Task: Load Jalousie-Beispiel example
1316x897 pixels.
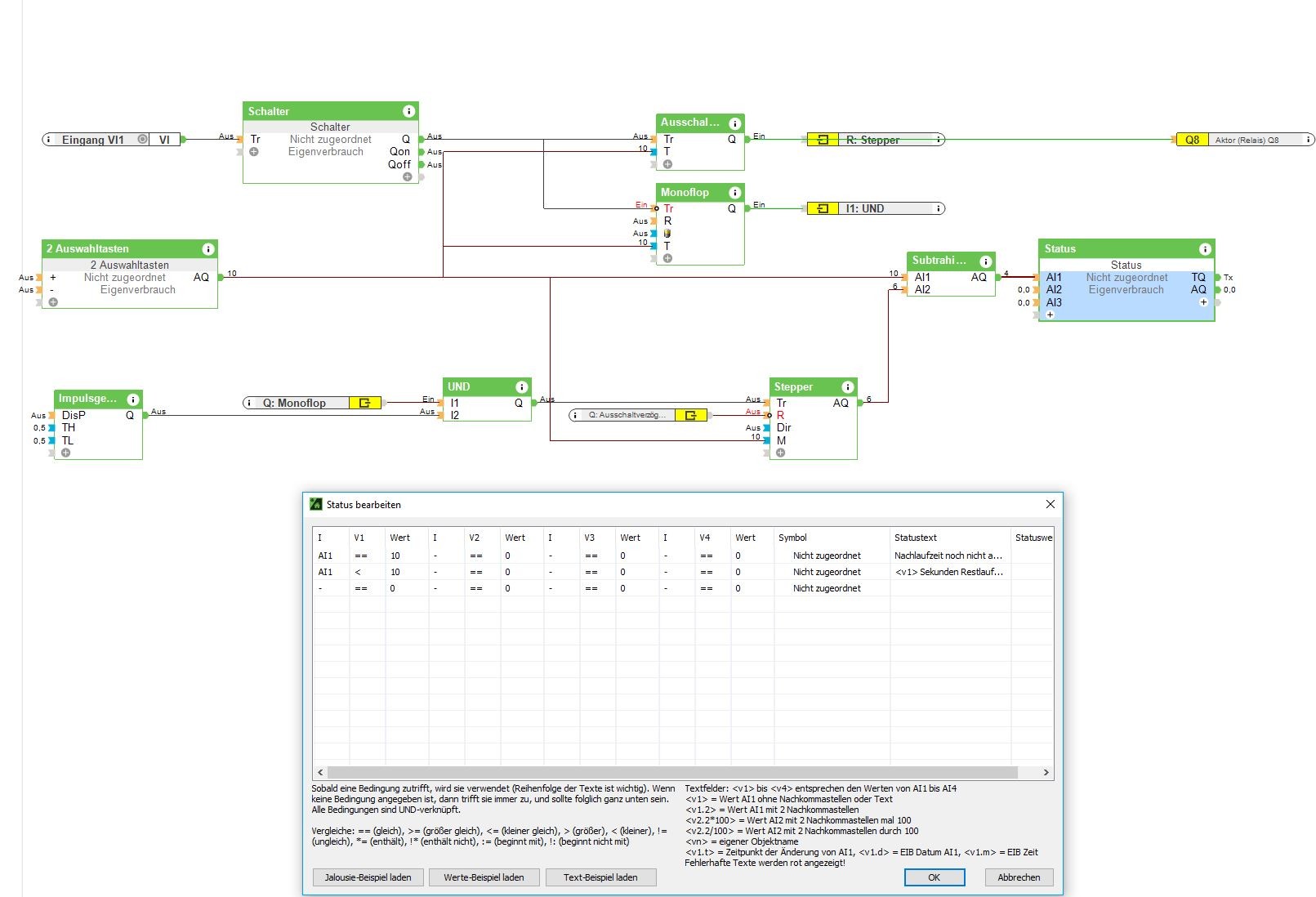Action: (368, 877)
